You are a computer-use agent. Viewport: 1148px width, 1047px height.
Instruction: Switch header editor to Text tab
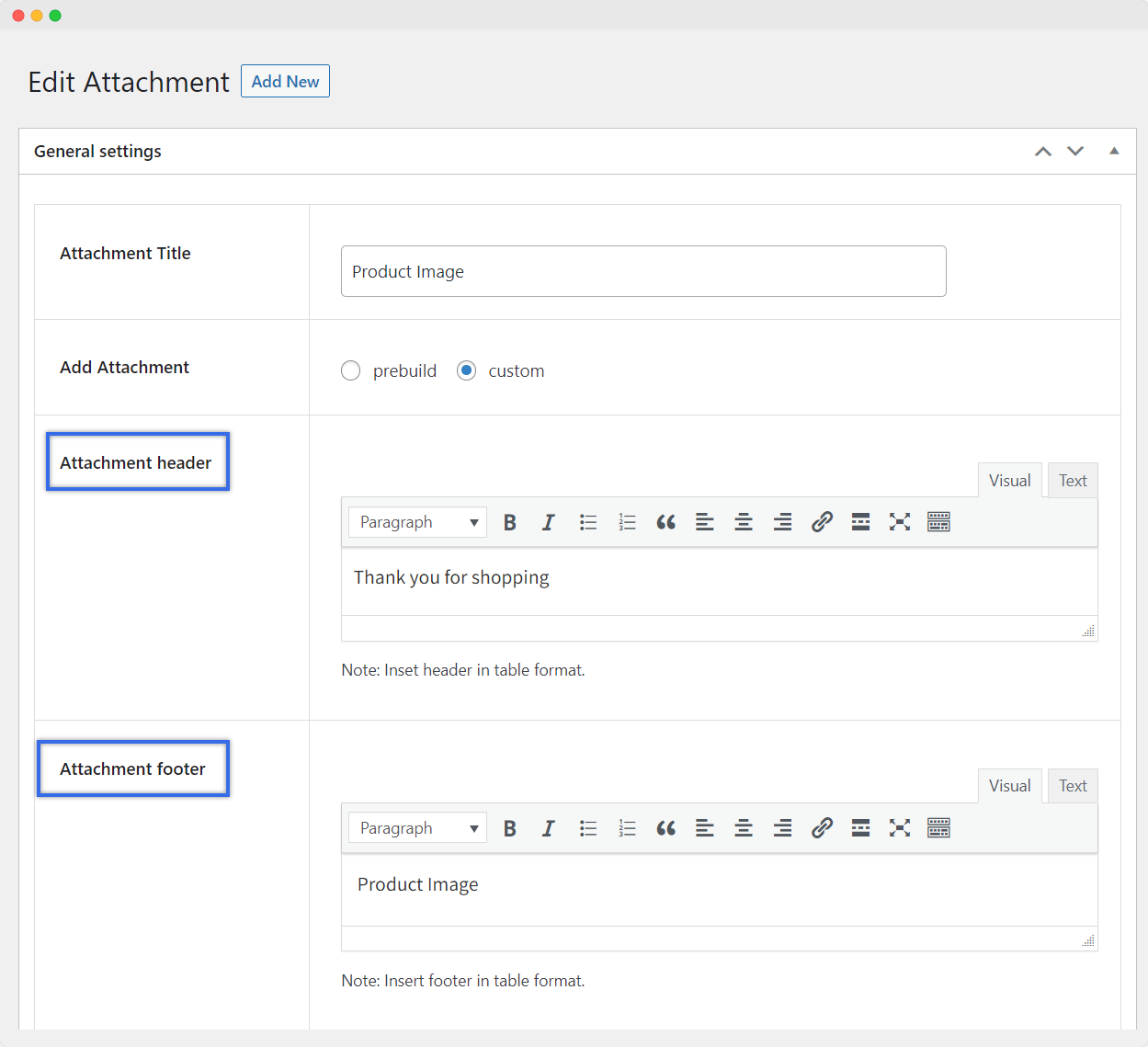click(x=1072, y=481)
